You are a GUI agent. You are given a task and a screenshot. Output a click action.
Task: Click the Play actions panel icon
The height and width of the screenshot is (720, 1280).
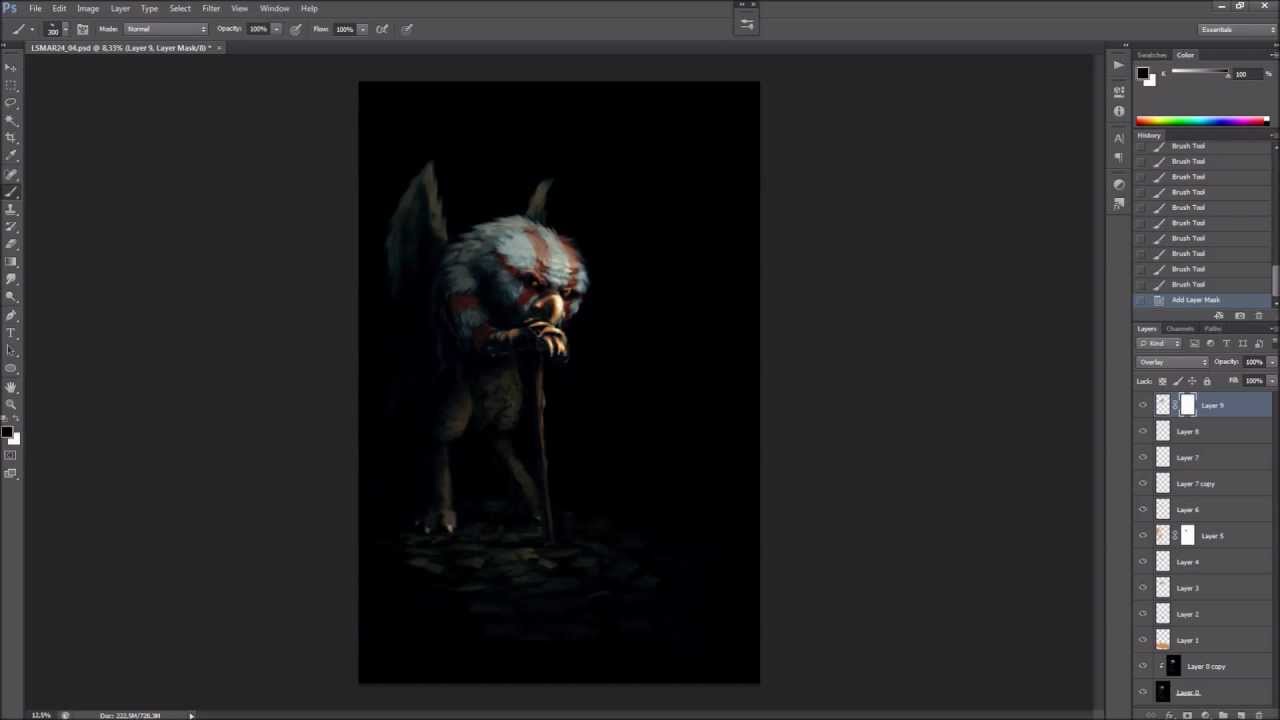coord(1118,65)
